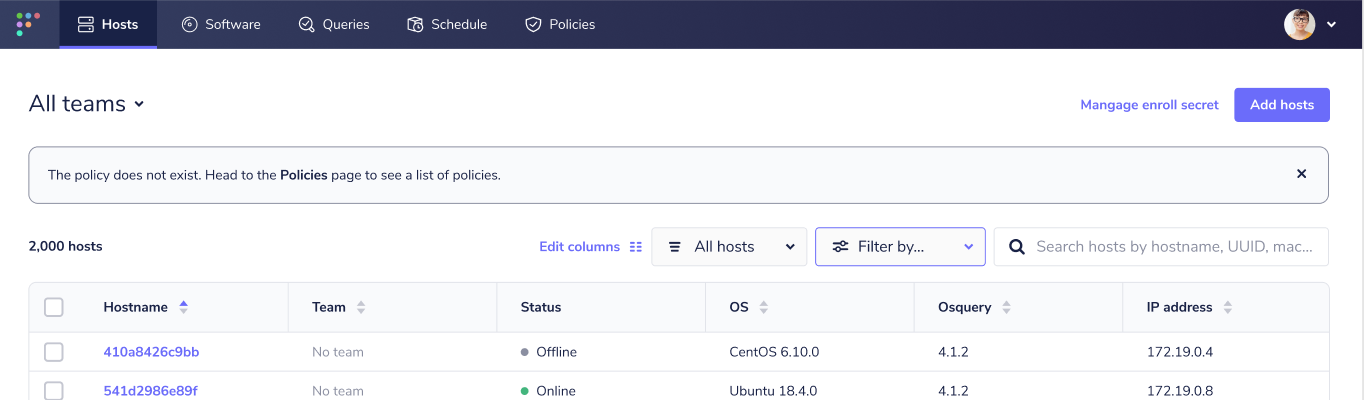Select the 410a8426c9bb row checkbox
Screen dimensions: 1364x400
point(54,352)
